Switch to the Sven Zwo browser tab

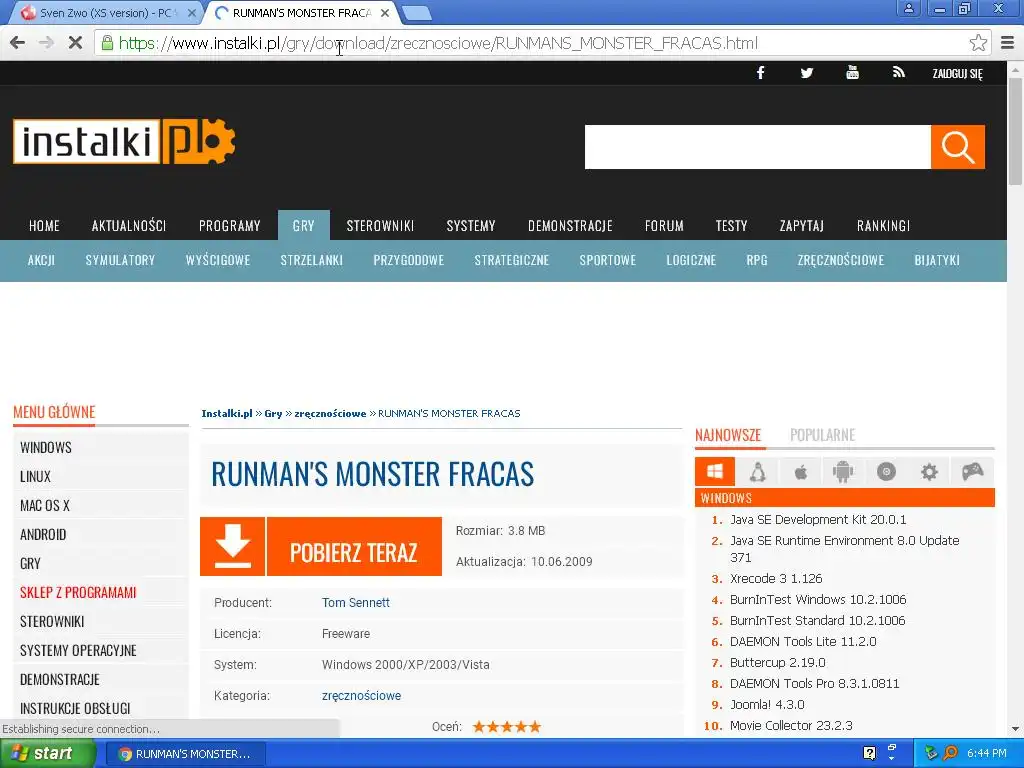pyautogui.click(x=108, y=12)
